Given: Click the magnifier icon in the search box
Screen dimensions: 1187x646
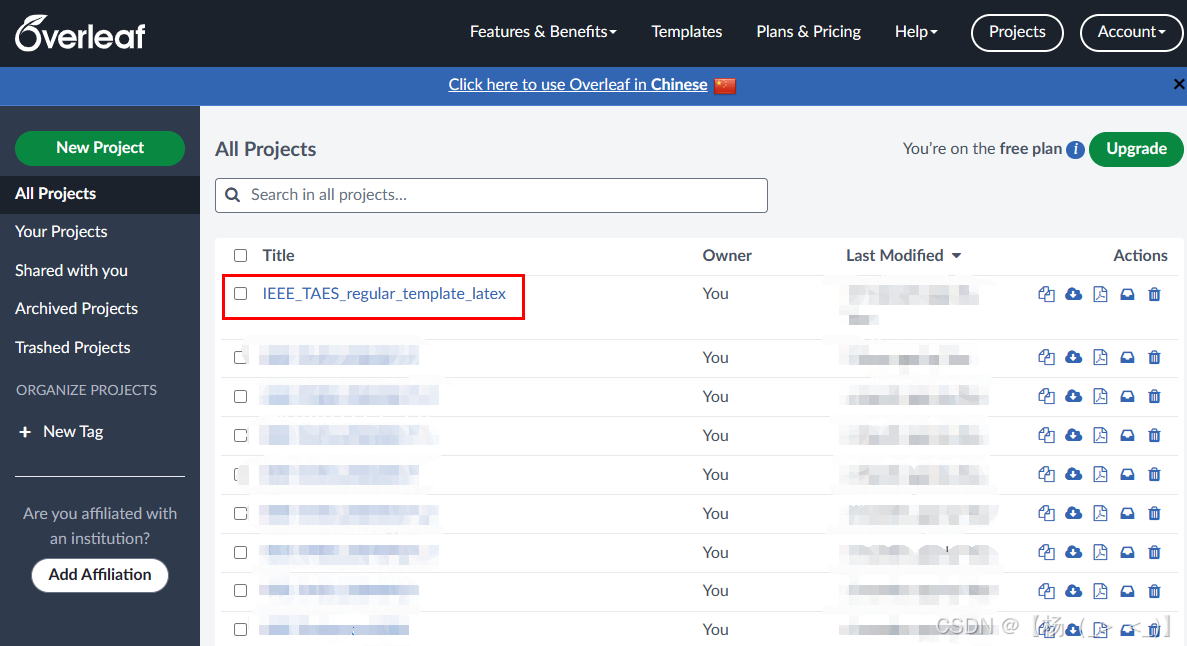Looking at the screenshot, I should pyautogui.click(x=232, y=195).
